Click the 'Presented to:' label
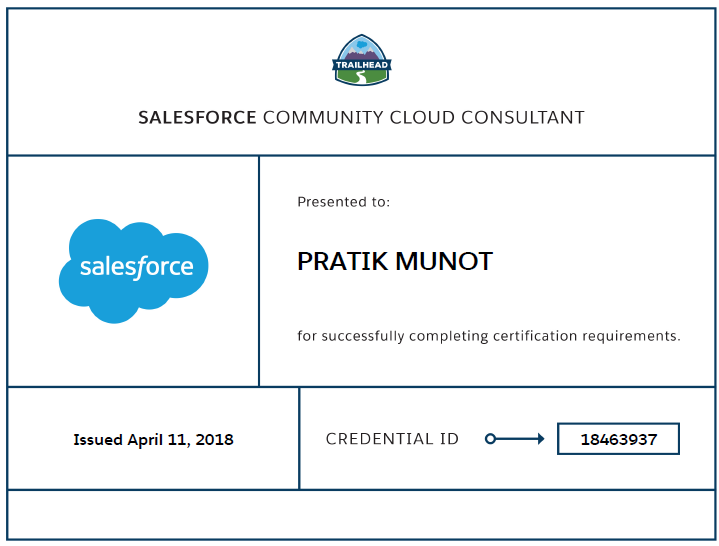The width and height of the screenshot is (719, 546). click(x=343, y=202)
